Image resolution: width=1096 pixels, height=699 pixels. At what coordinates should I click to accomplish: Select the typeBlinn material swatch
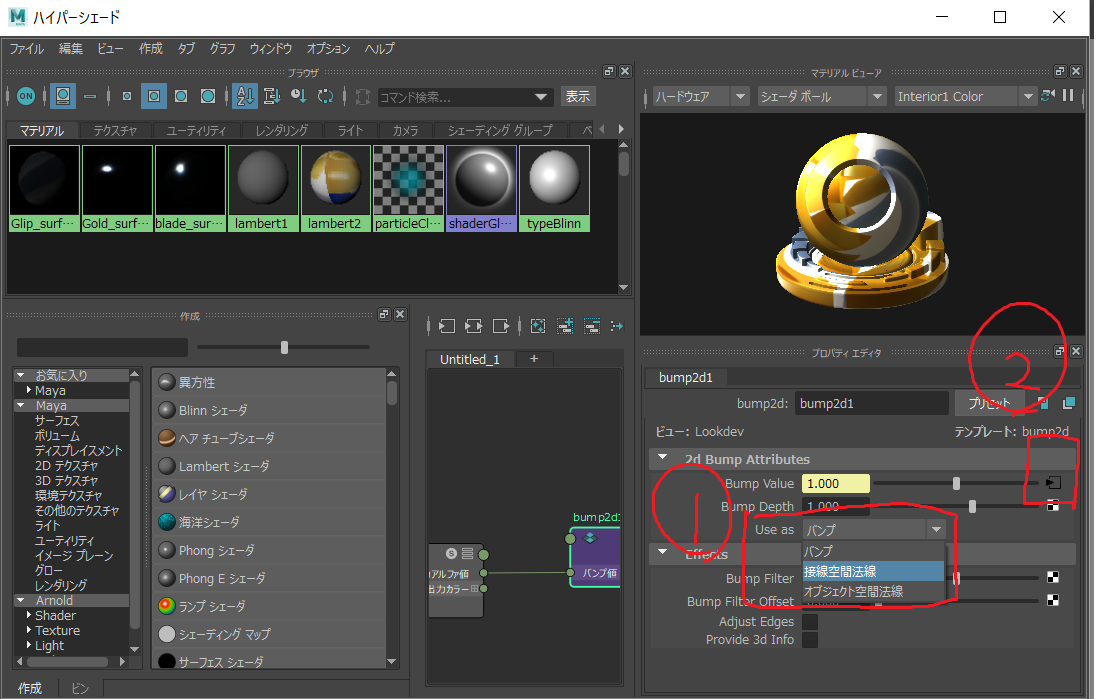coord(554,188)
